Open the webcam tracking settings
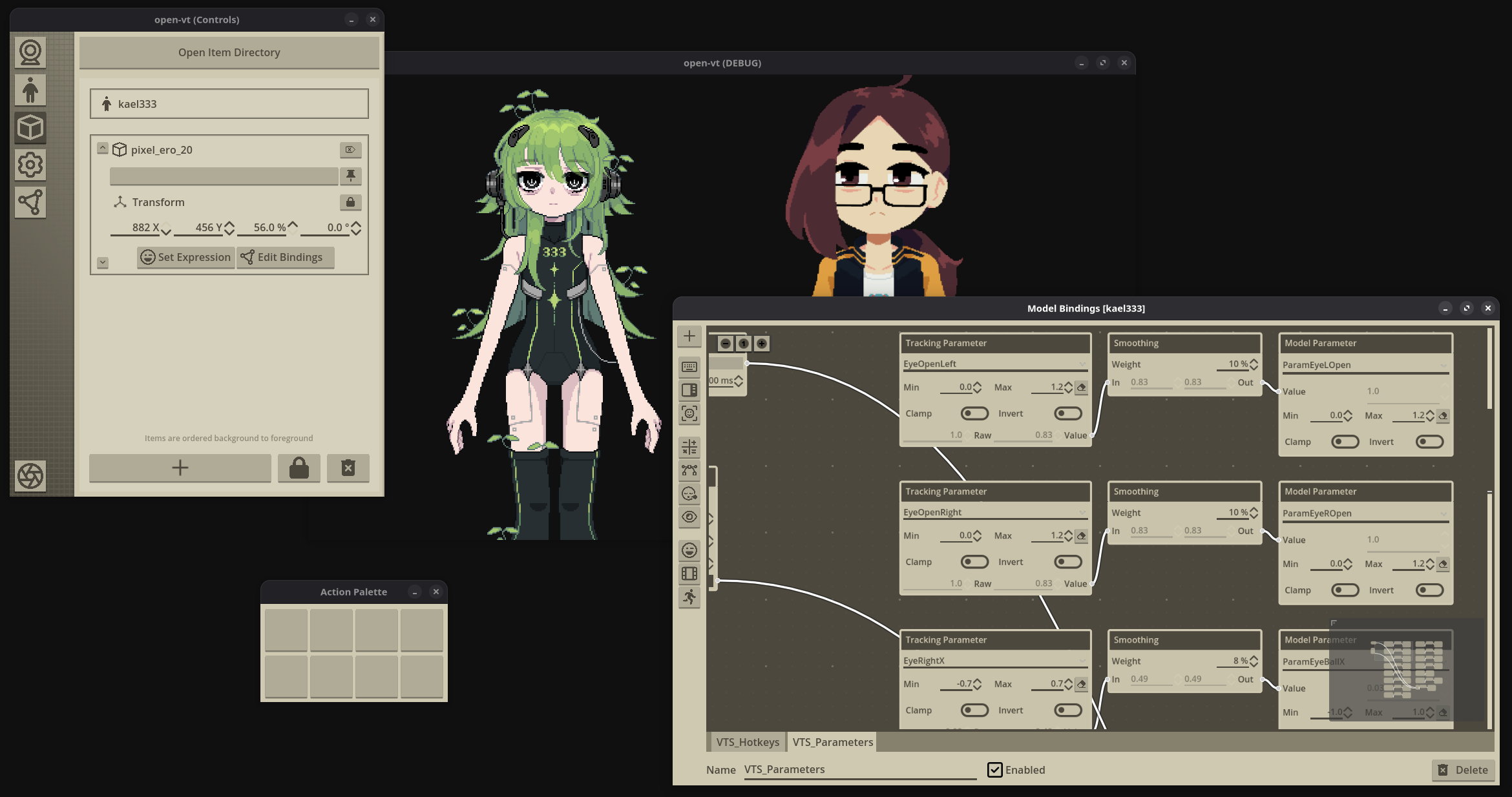The width and height of the screenshot is (1512, 797). [x=30, y=53]
